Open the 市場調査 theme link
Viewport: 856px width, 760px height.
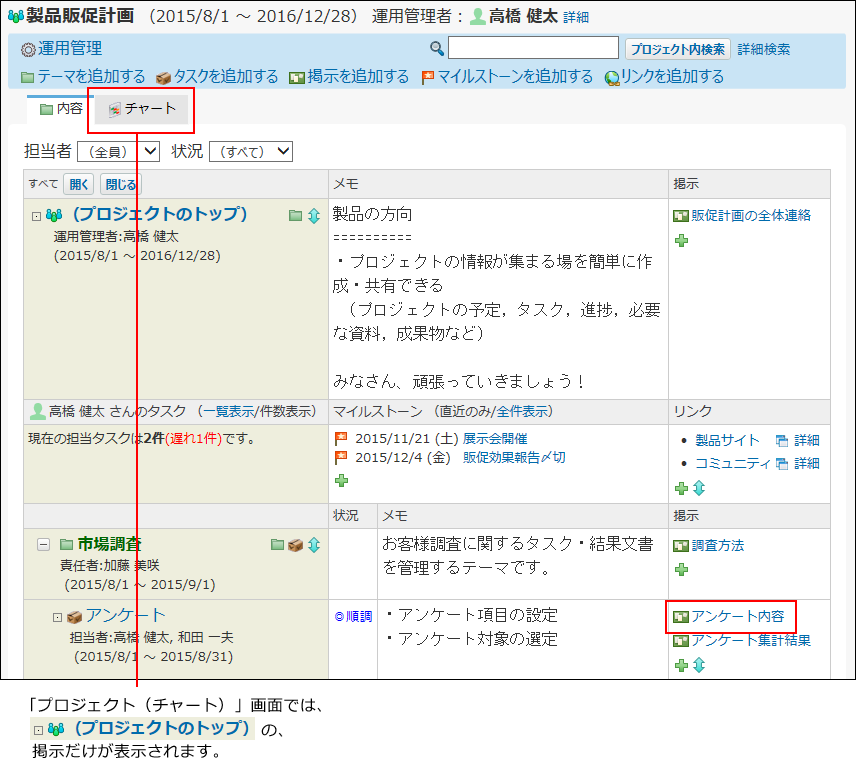coord(109,544)
